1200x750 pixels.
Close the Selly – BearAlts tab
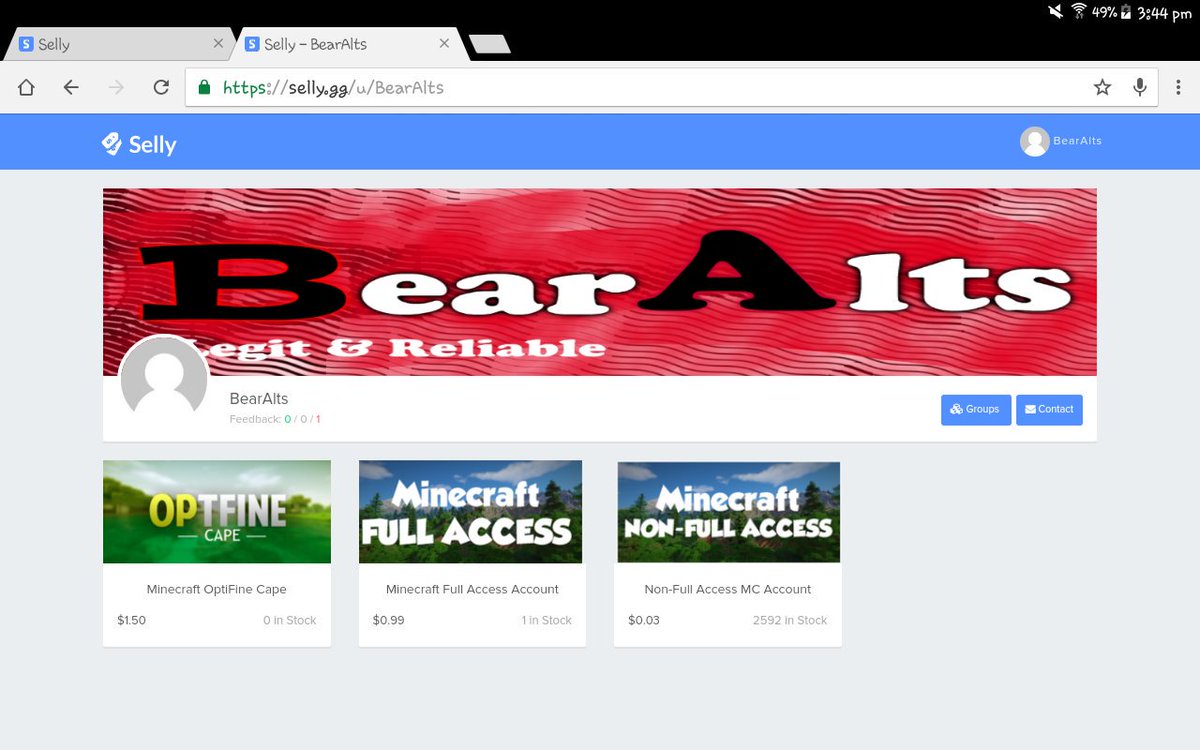point(445,44)
